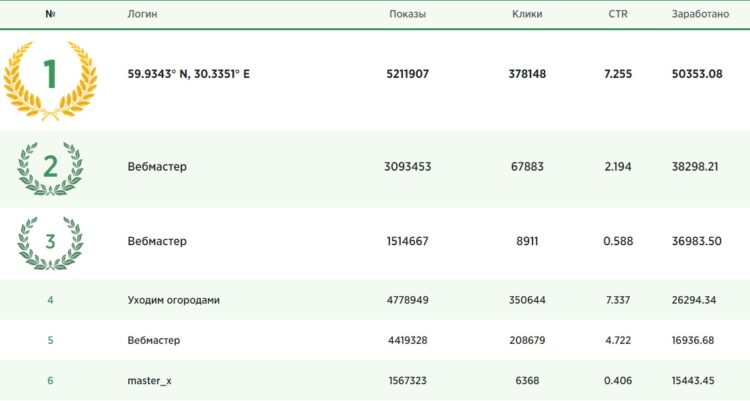The width and height of the screenshot is (750, 401).
Task: Sort by the Показы column header
Action: pos(407,15)
